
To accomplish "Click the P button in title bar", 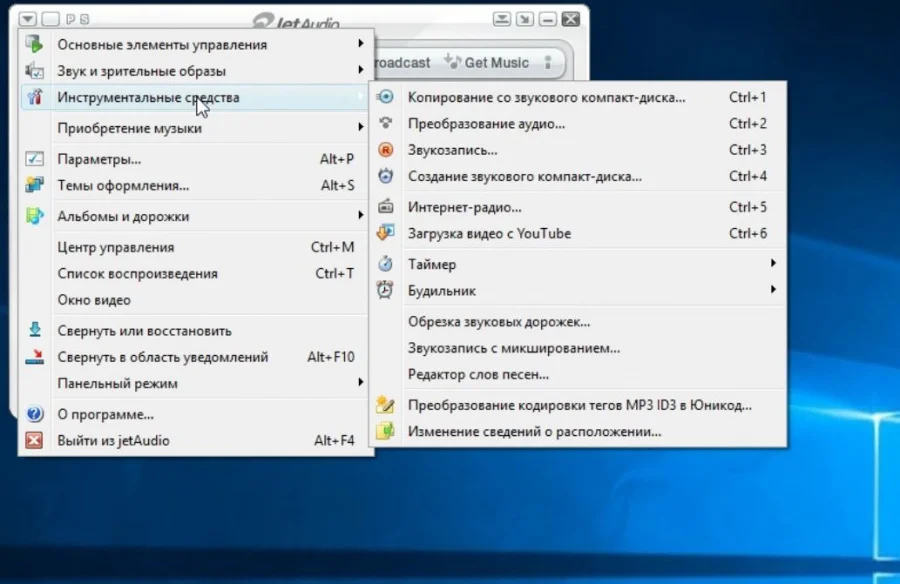I will pyautogui.click(x=71, y=19).
